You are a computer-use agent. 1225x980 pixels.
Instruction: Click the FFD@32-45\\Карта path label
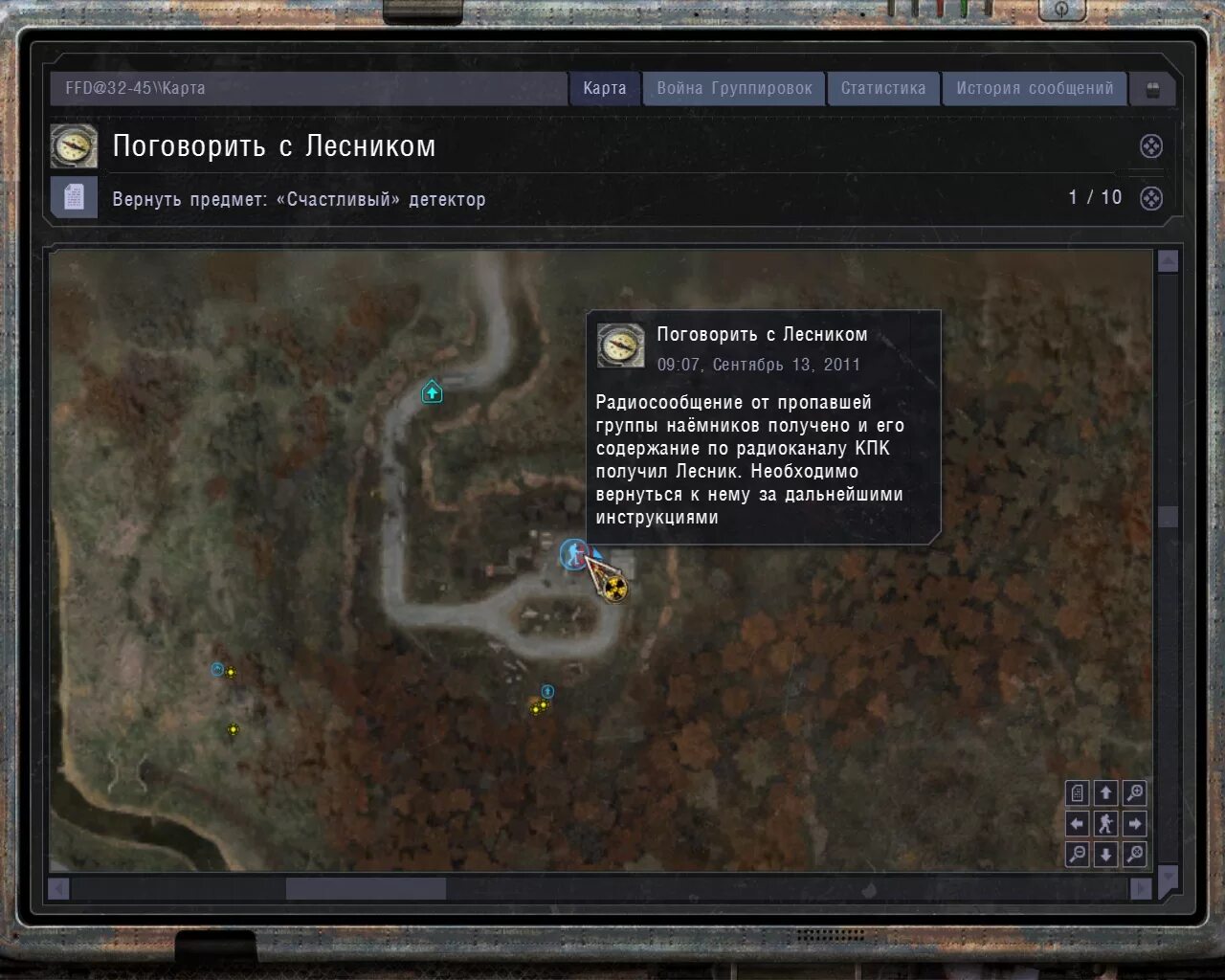[x=135, y=88]
